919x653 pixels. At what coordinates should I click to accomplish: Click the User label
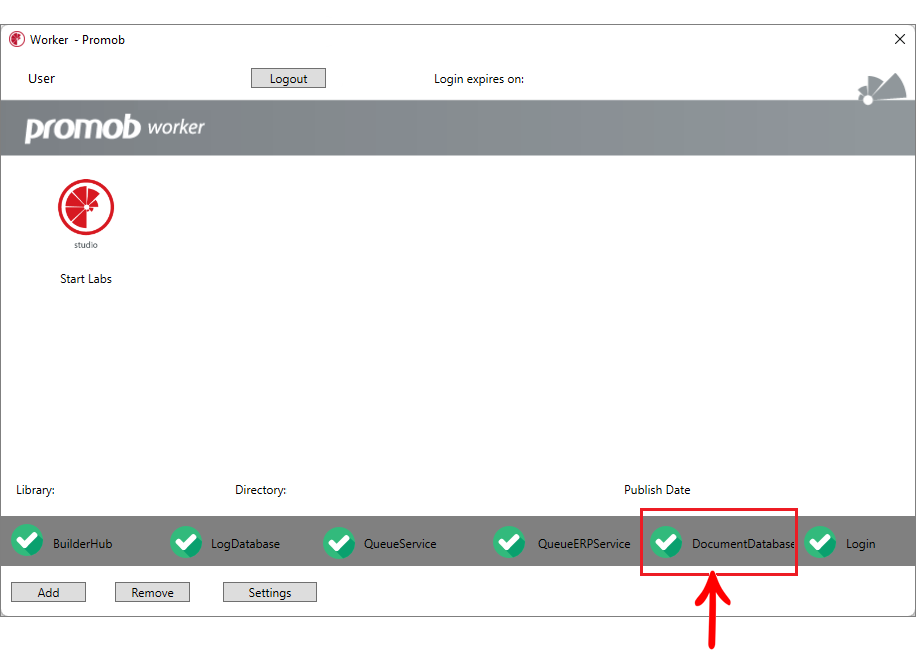[x=42, y=79]
